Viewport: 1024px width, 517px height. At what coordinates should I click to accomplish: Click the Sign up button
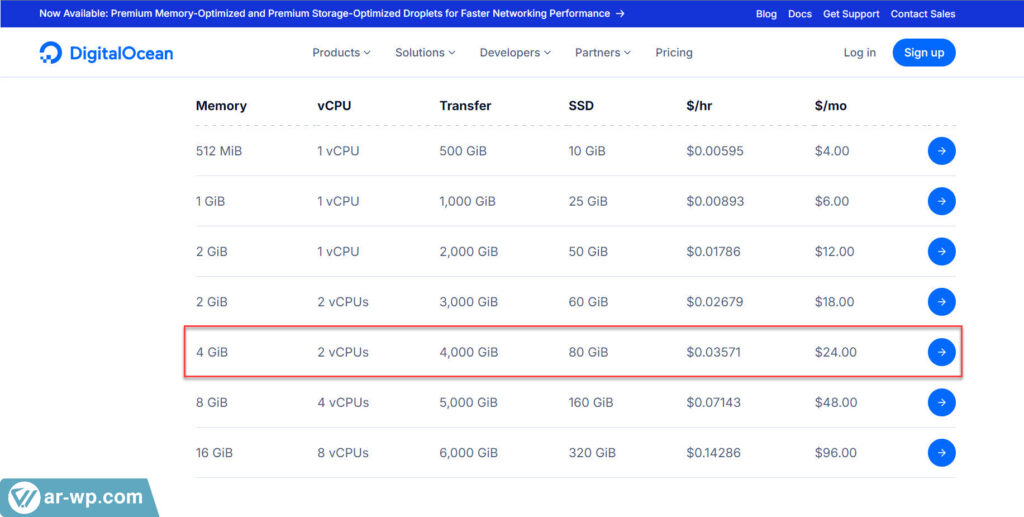click(x=923, y=53)
